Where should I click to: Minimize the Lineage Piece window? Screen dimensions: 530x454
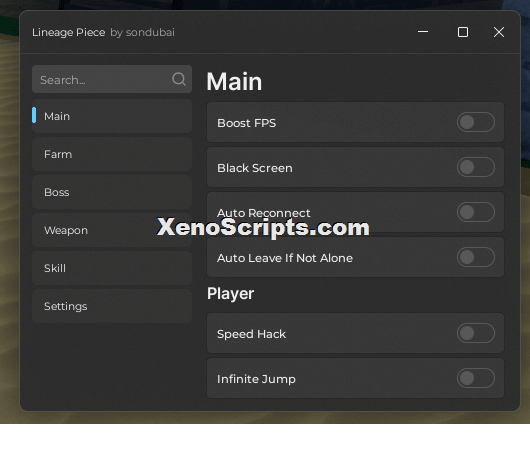[423, 32]
